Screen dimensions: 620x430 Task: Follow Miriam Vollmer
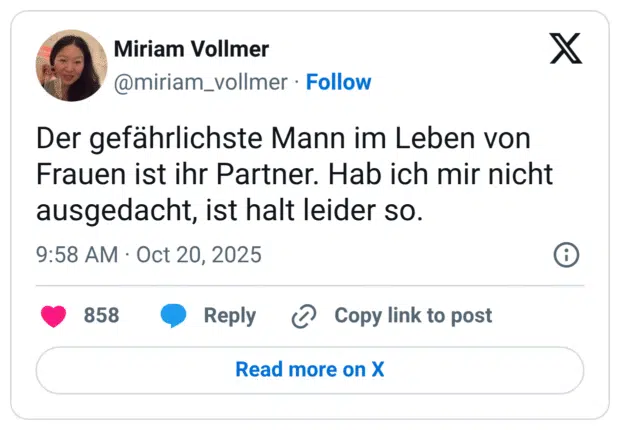tap(338, 82)
